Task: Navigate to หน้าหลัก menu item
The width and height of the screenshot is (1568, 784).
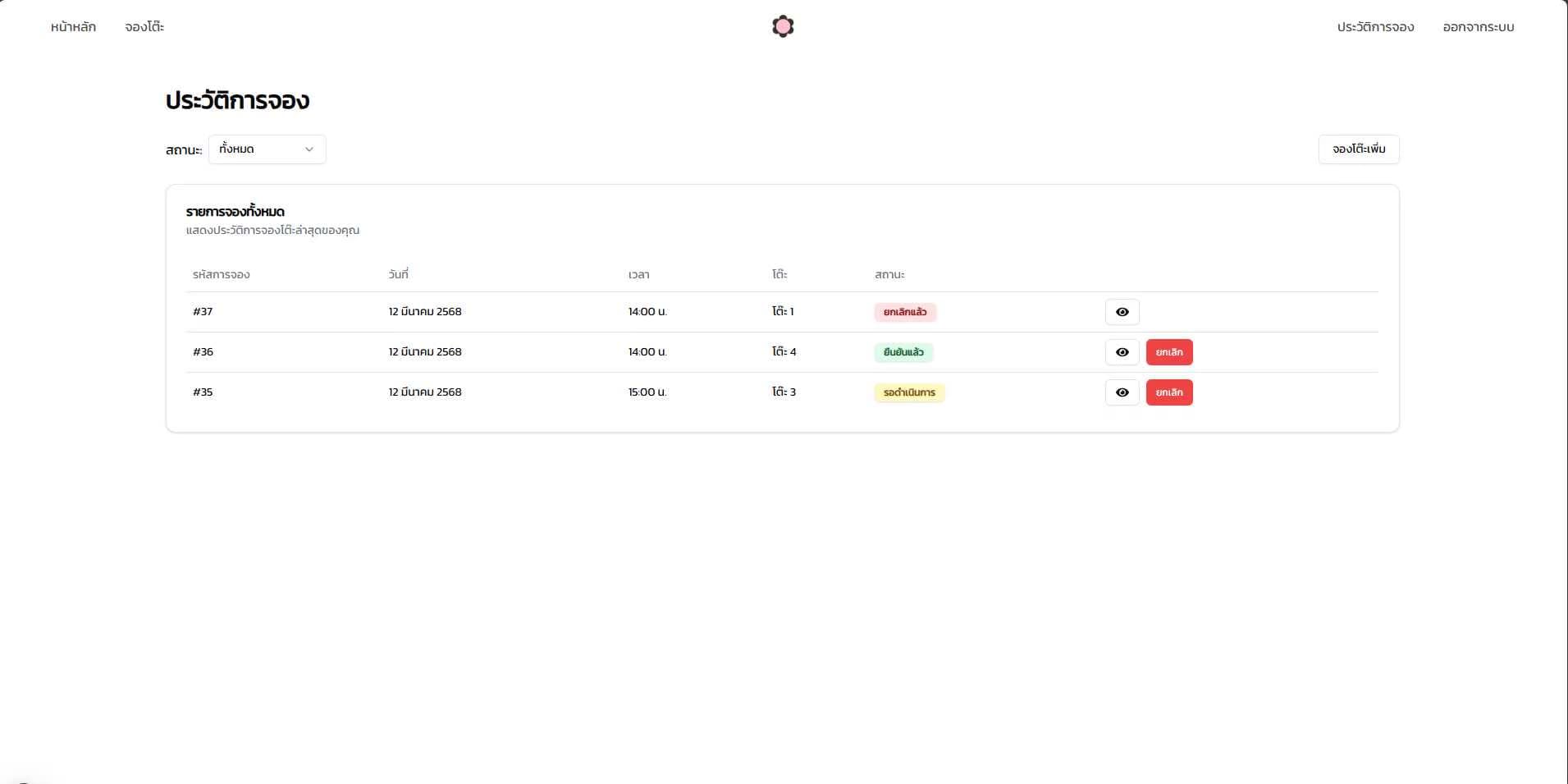Action: [72, 26]
